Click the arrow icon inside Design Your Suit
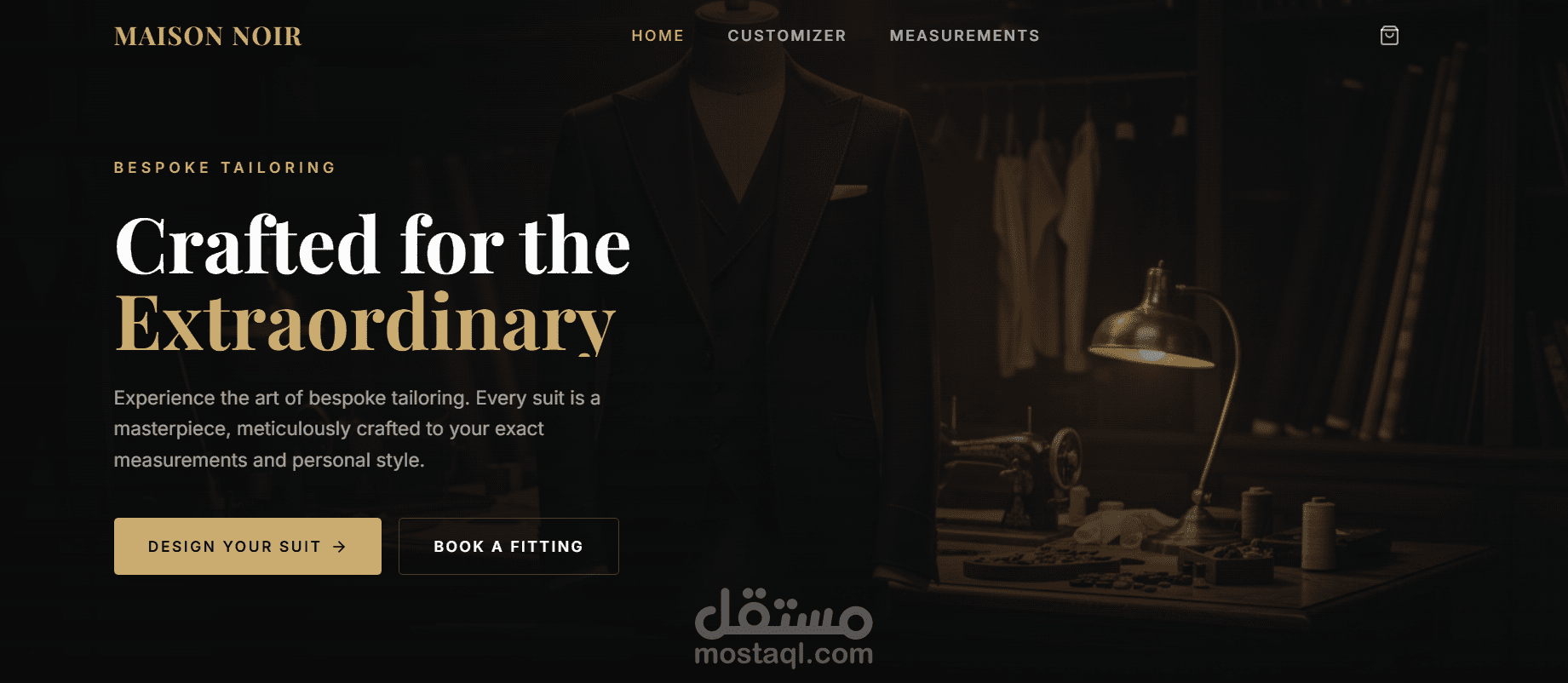The width and height of the screenshot is (1568, 683). coord(339,547)
